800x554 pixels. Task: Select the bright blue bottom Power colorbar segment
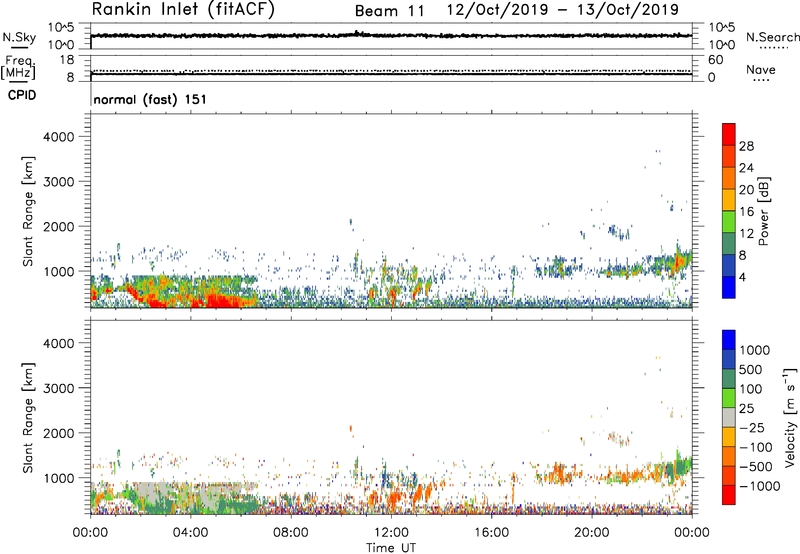point(729,287)
